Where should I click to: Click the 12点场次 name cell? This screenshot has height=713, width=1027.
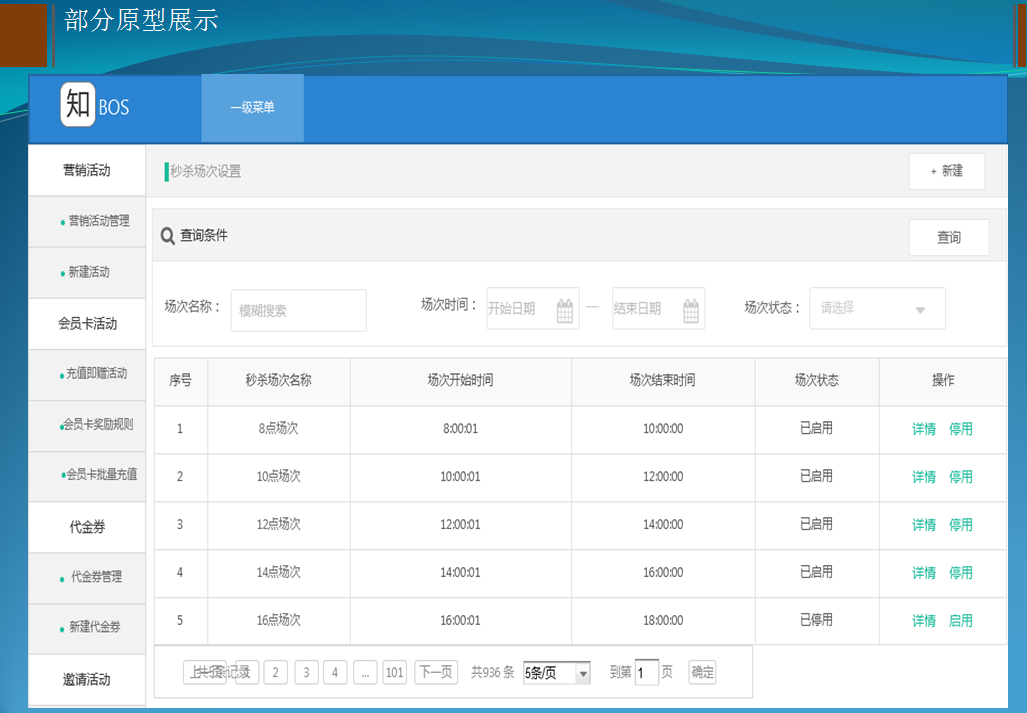278,524
